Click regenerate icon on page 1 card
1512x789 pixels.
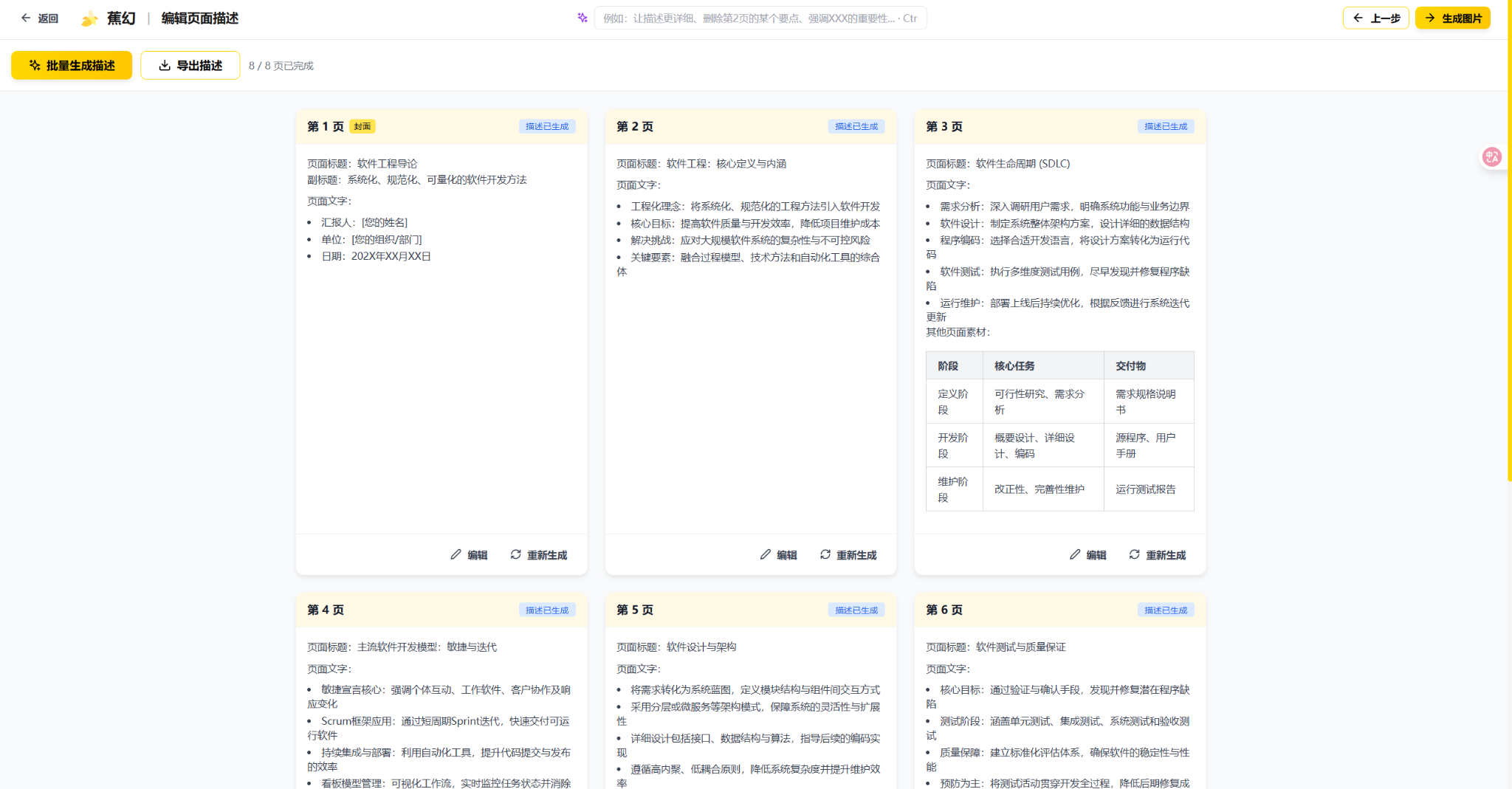(x=515, y=554)
